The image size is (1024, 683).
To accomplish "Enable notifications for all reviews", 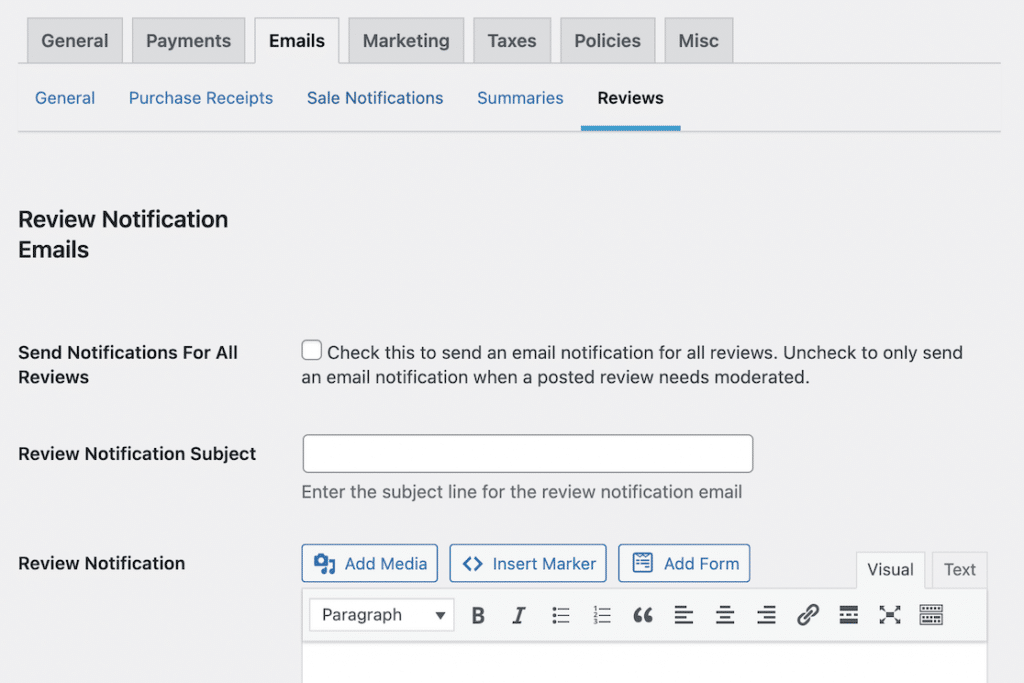I will tap(311, 349).
